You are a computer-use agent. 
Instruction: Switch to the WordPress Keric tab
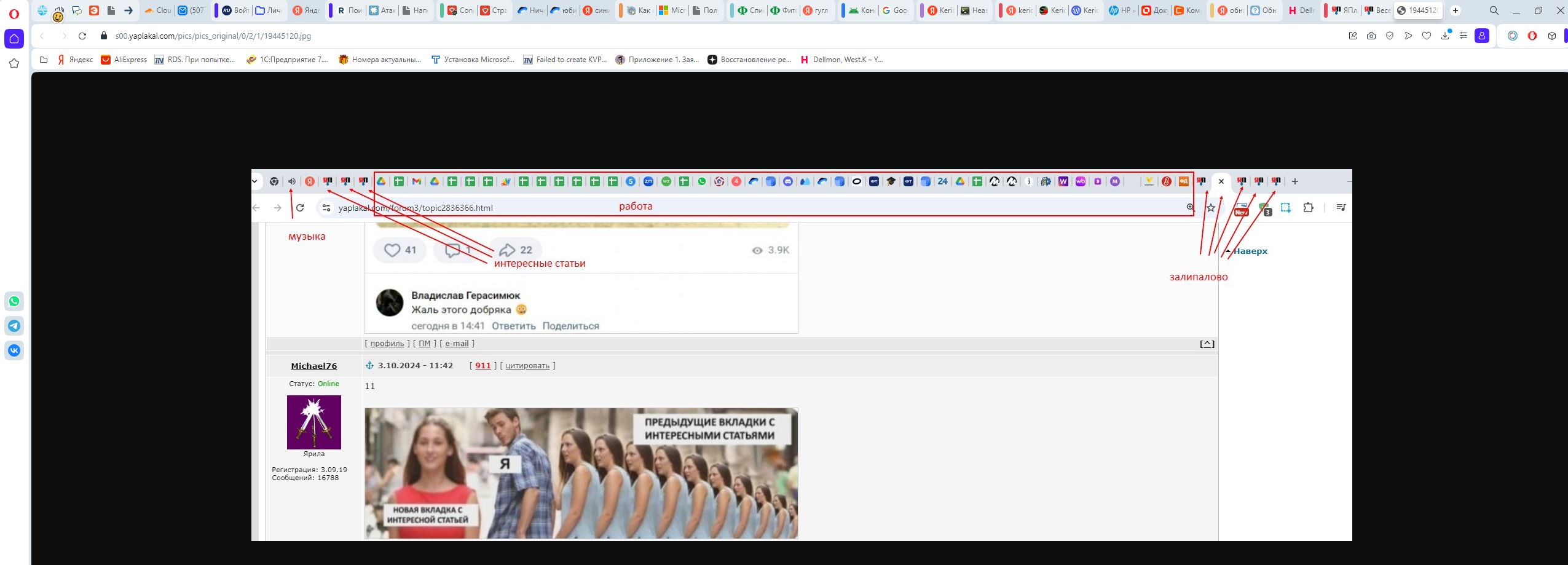(x=1085, y=10)
